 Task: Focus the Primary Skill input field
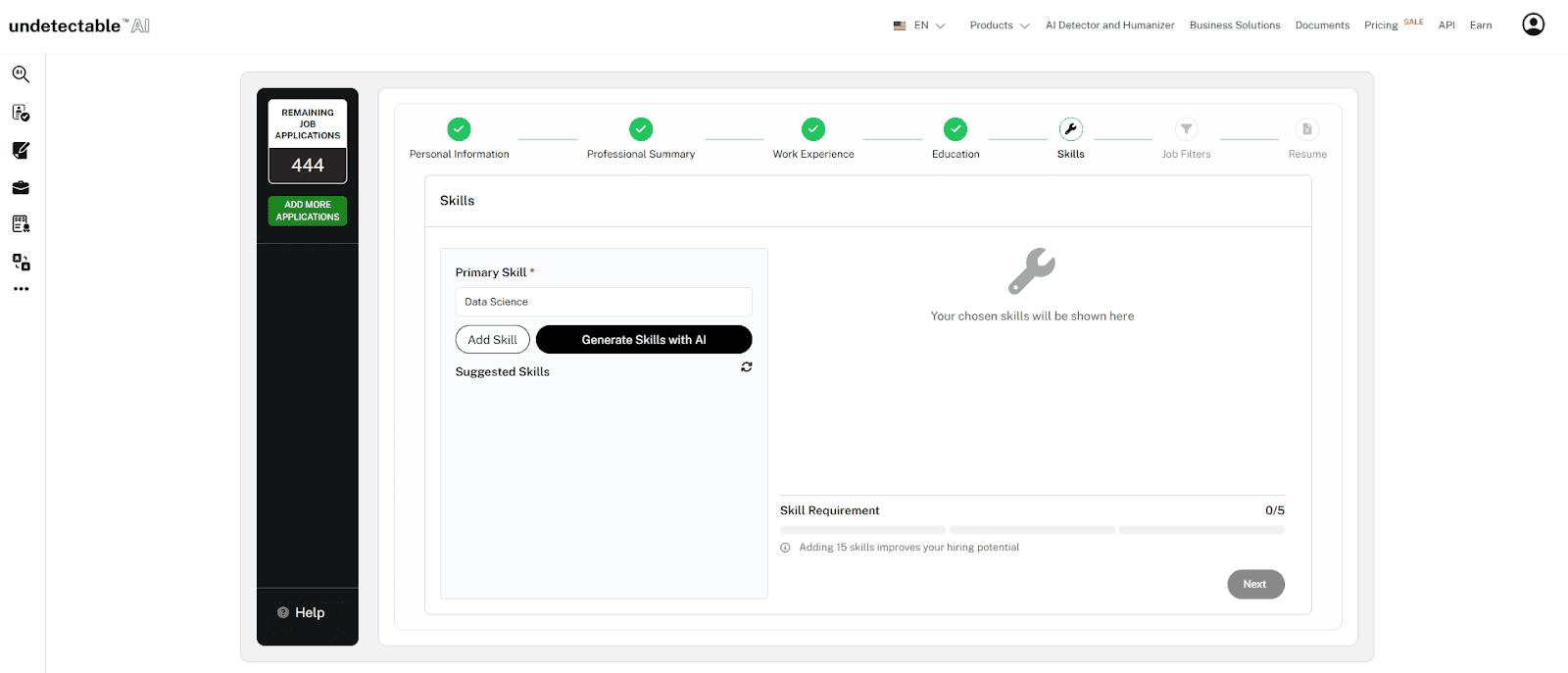coord(604,302)
